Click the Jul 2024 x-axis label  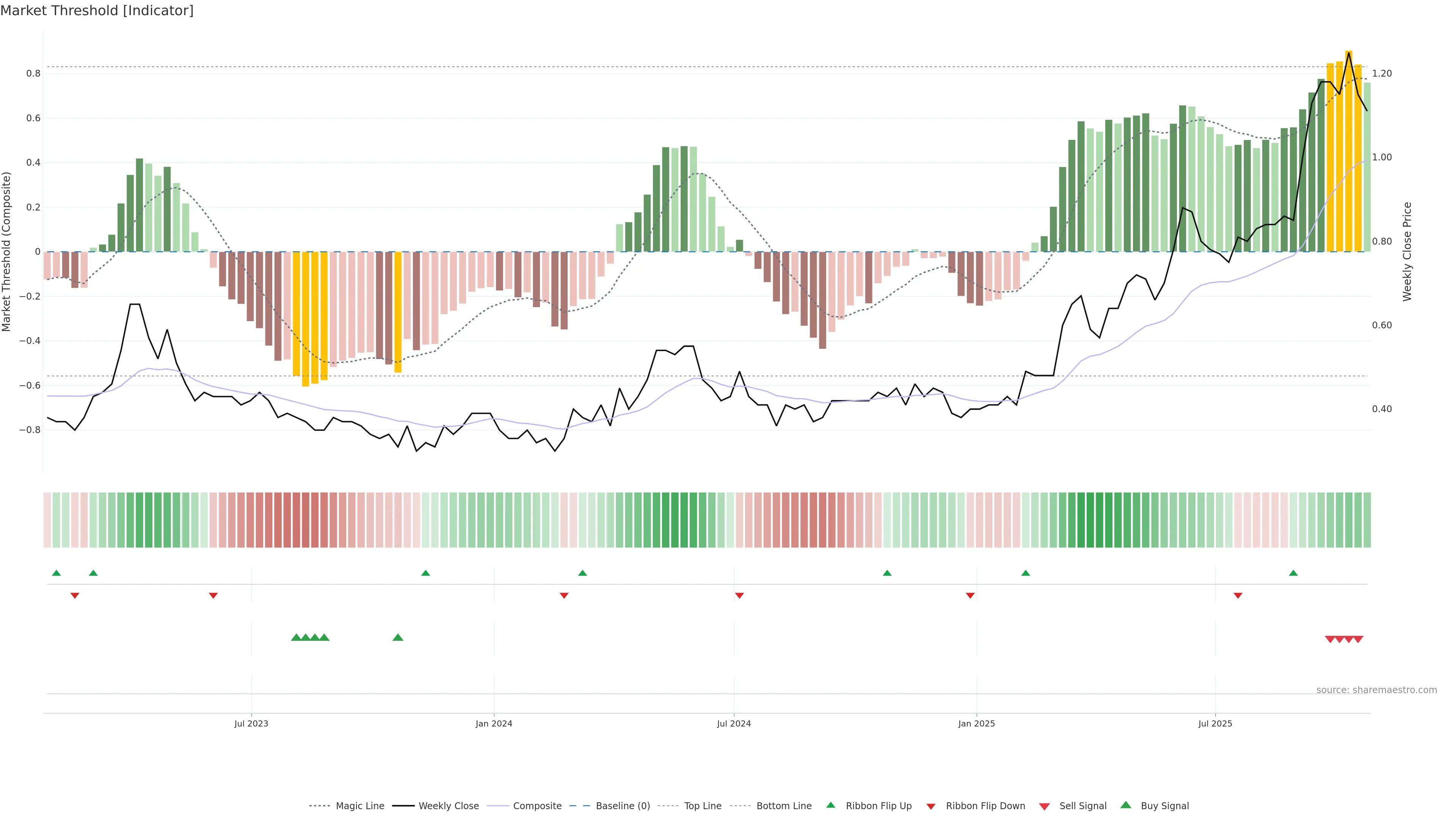[734, 723]
